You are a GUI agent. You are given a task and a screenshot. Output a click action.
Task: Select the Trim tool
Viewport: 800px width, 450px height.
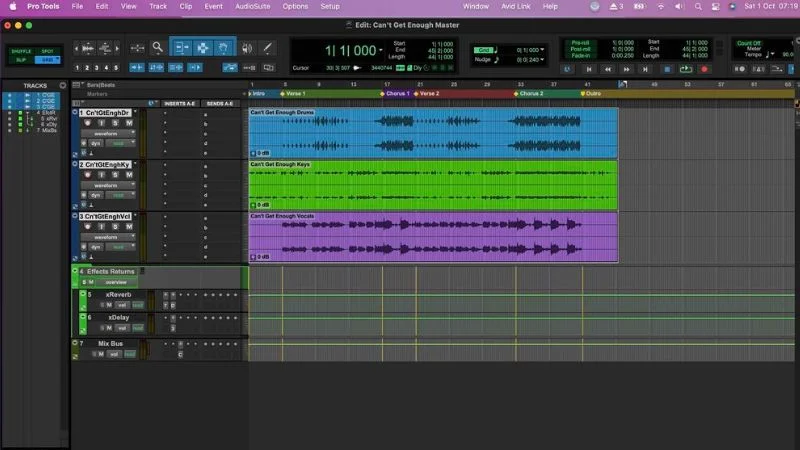pyautogui.click(x=182, y=48)
